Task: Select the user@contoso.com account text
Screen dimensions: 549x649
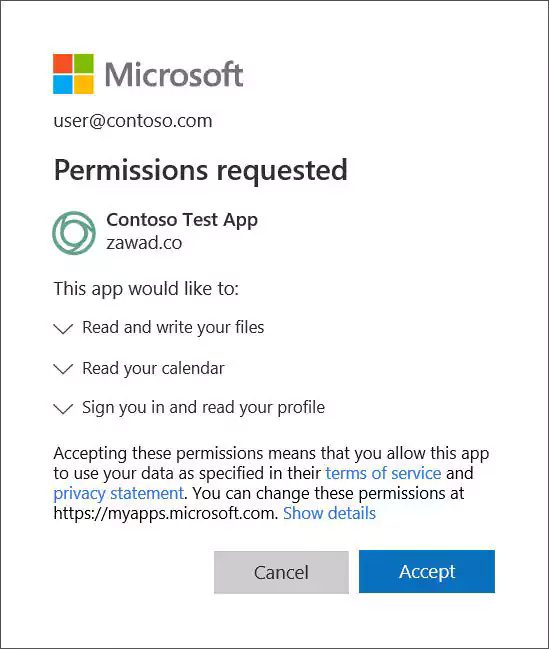Action: (x=133, y=121)
